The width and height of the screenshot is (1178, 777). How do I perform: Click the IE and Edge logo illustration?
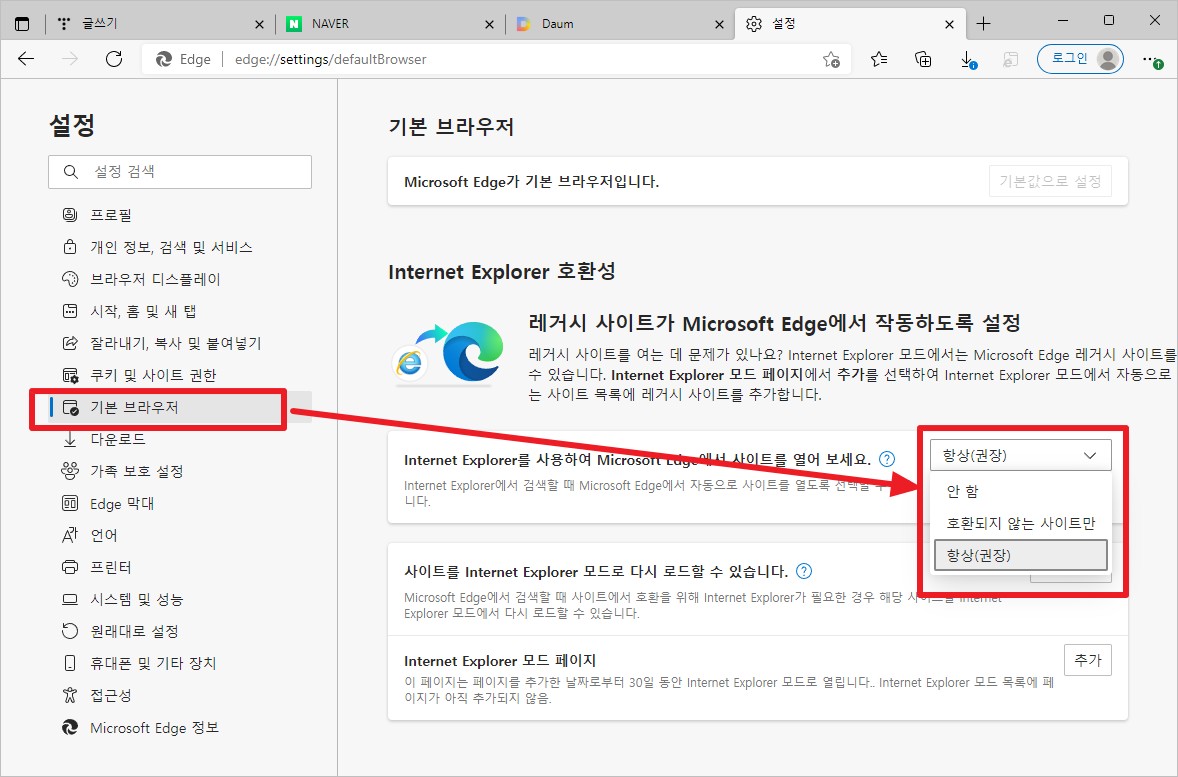[x=449, y=353]
